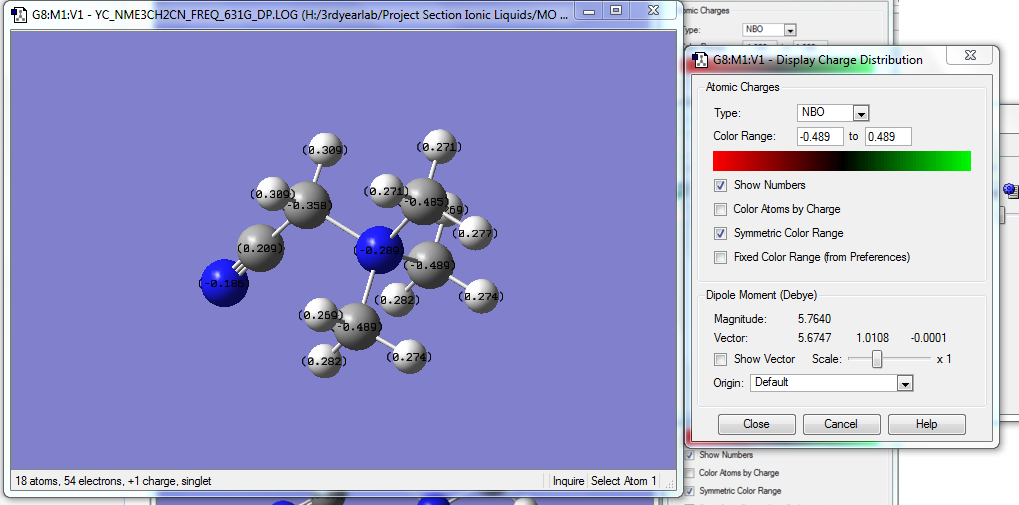Maximize the molecule viewer window

(x=616, y=11)
